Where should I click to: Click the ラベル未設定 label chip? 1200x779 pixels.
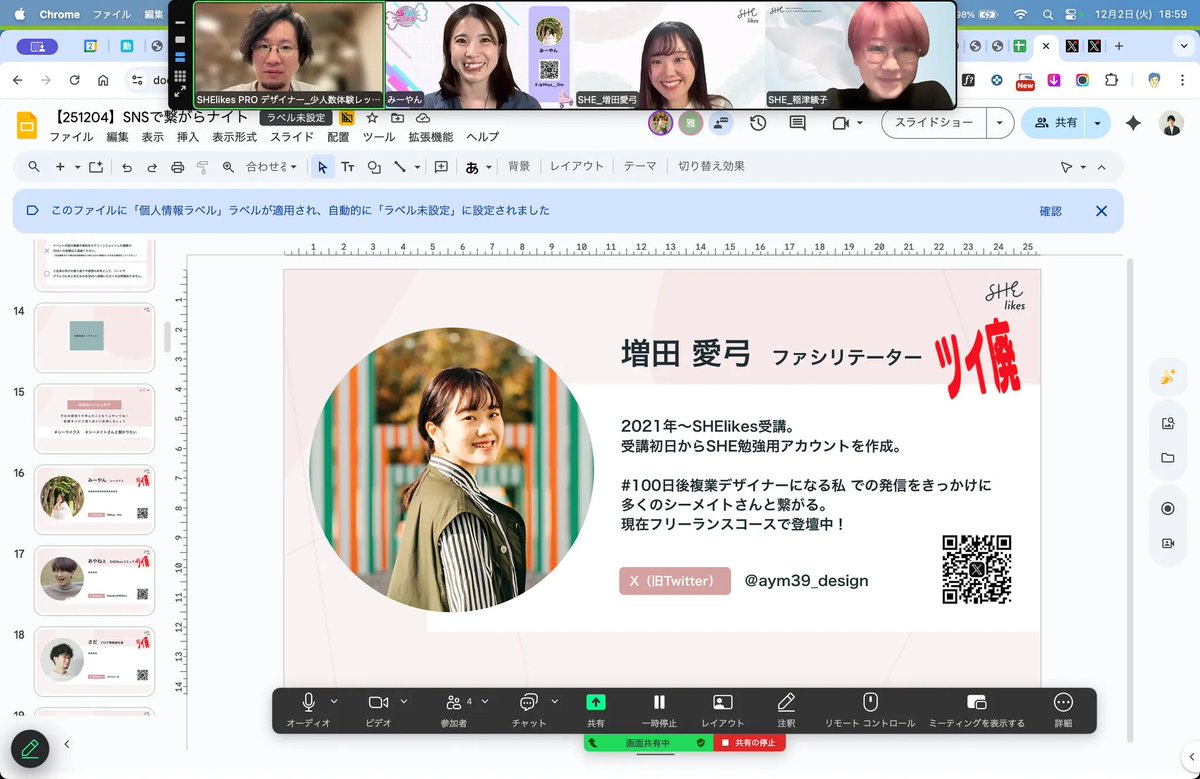296,118
